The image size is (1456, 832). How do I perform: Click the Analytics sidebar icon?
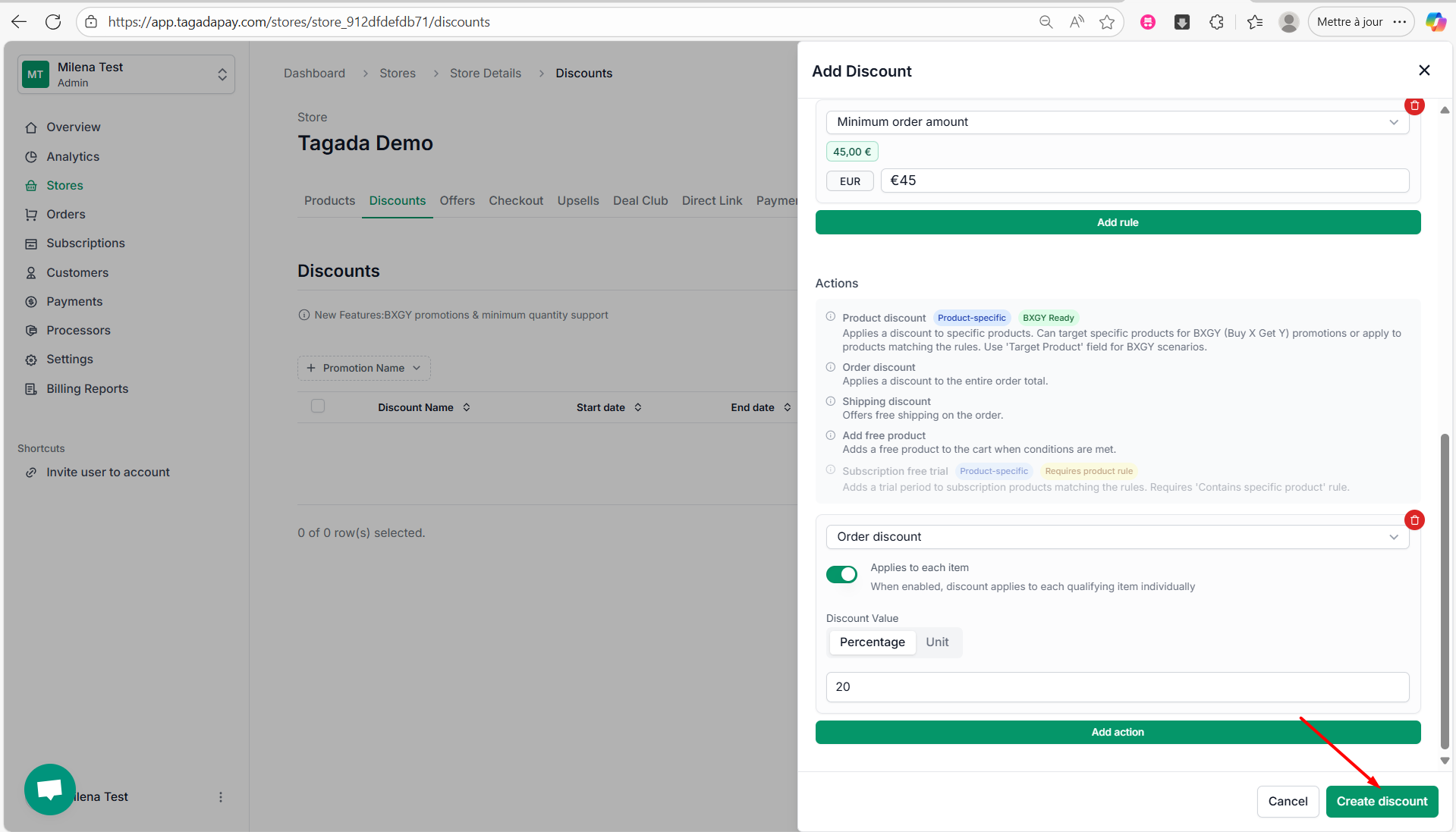pos(31,157)
